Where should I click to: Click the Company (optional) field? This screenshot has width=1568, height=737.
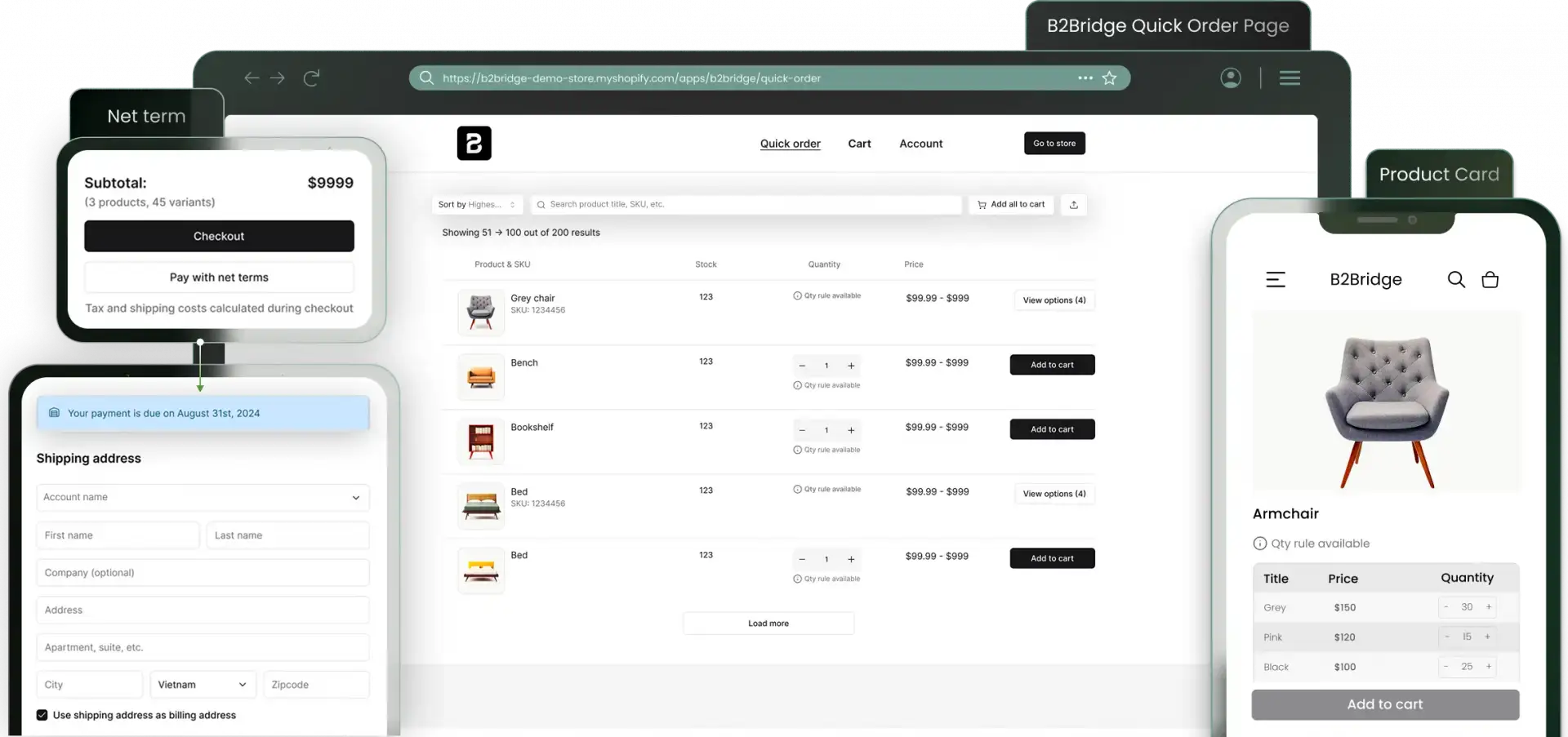[x=203, y=573]
